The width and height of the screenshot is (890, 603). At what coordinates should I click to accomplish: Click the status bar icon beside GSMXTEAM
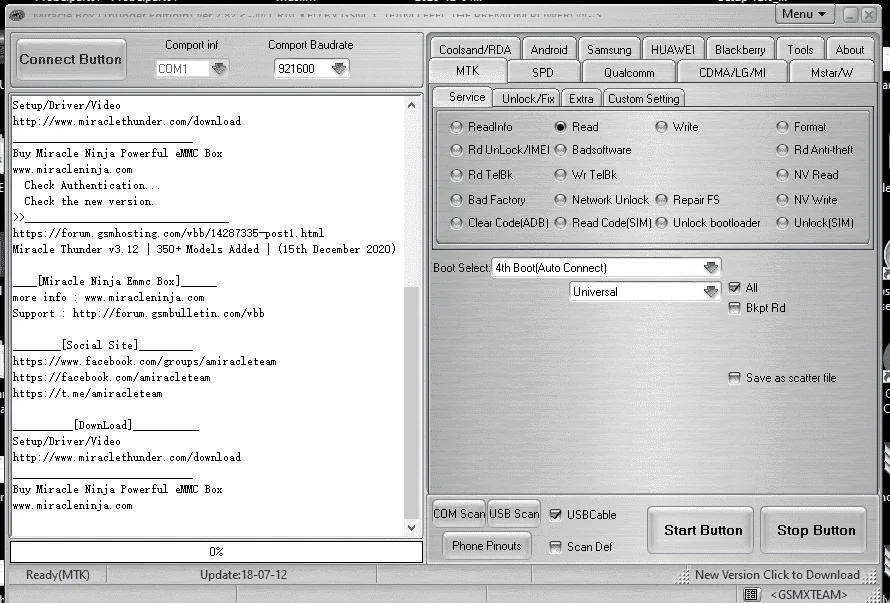751,594
